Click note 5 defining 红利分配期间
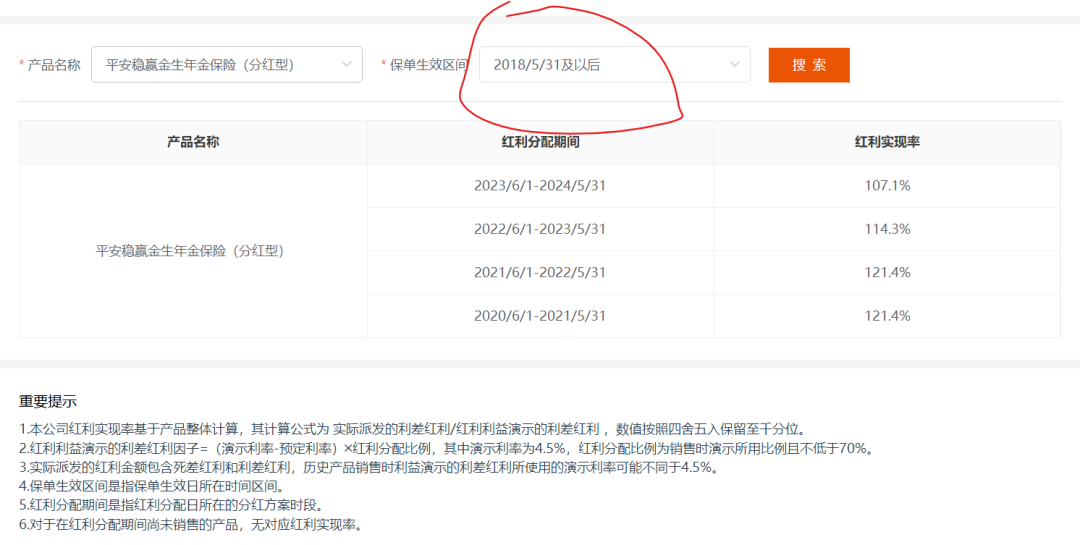The image size is (1080, 545). point(171,505)
